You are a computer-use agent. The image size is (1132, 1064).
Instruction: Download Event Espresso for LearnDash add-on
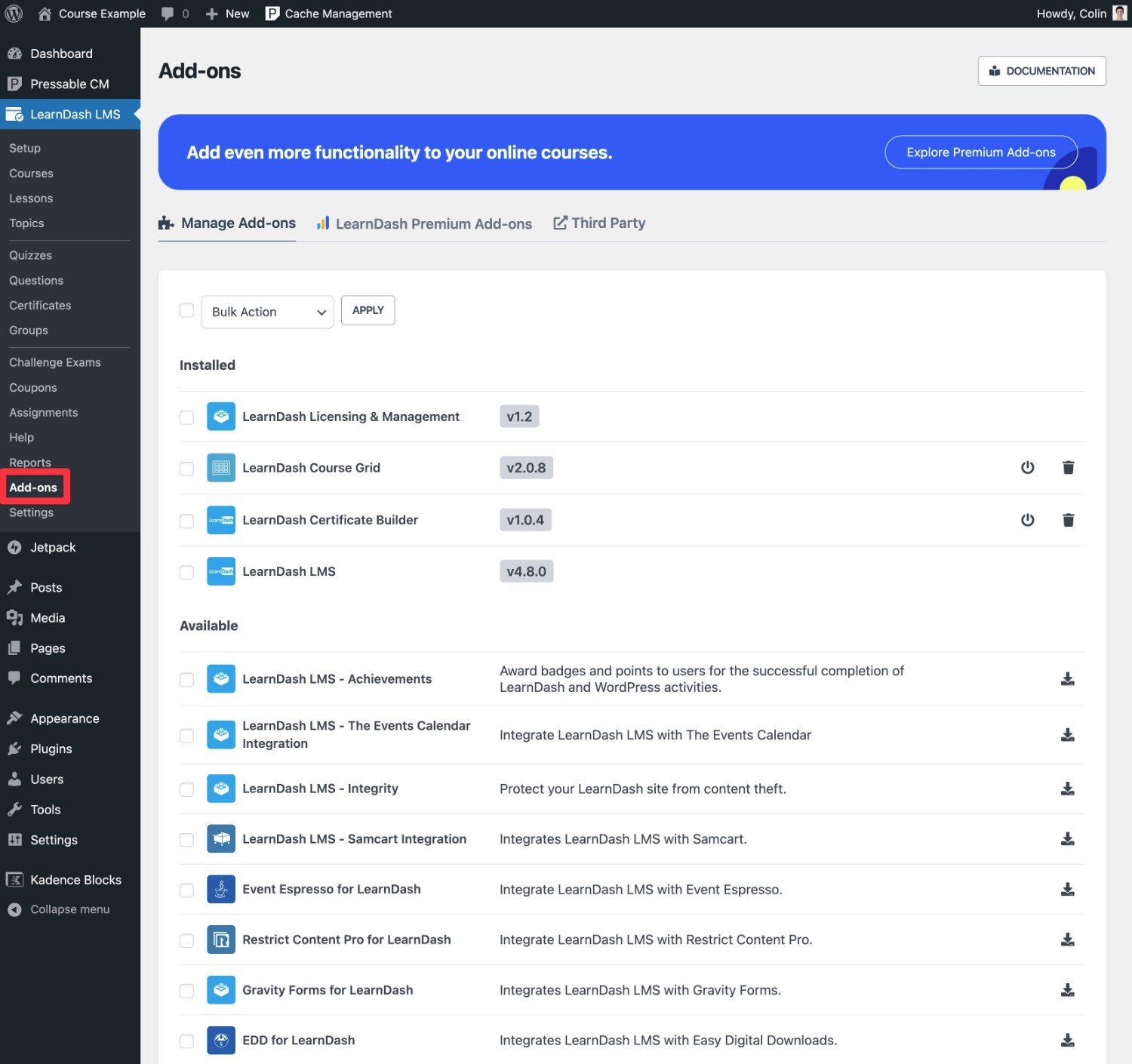click(1067, 890)
